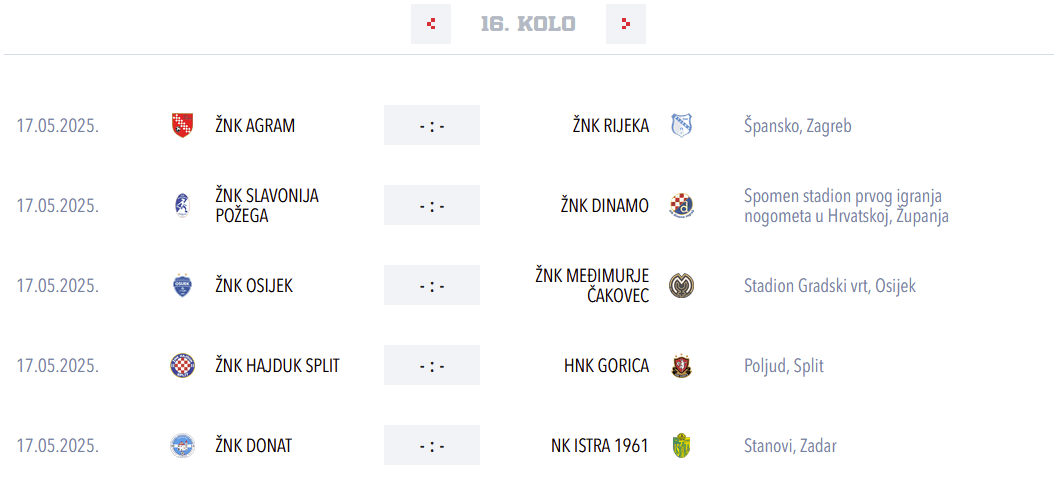Image resolution: width=1063 pixels, height=477 pixels.
Task: Open the NK Istra 1961 team link
Action: click(x=599, y=446)
